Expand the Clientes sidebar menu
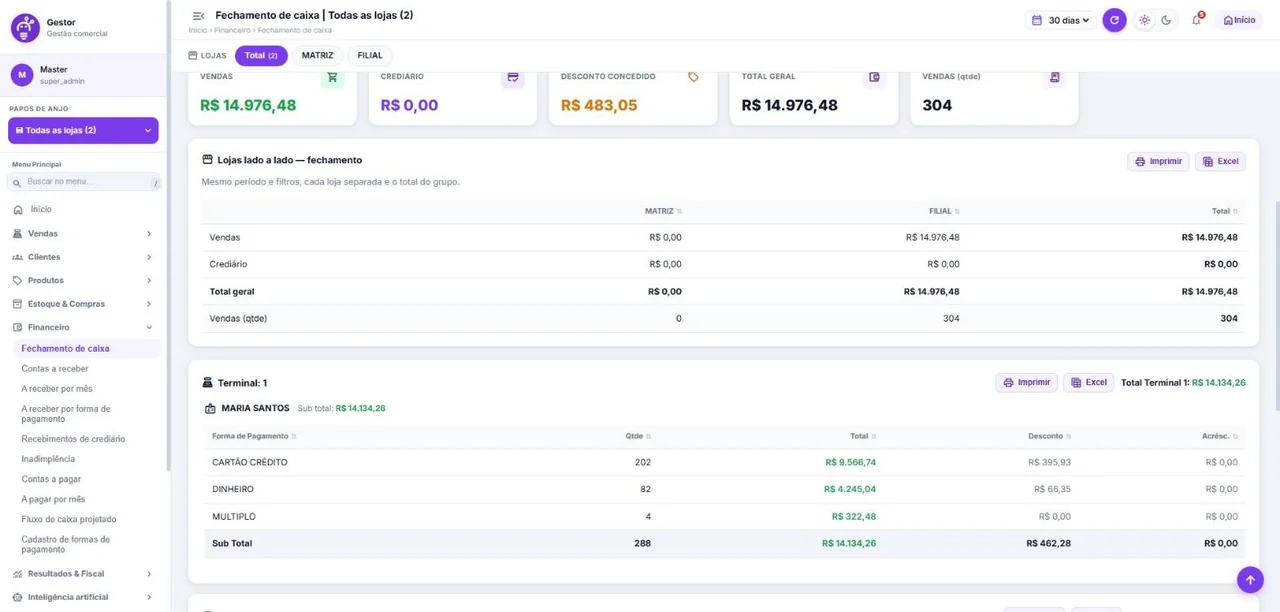The width and height of the screenshot is (1280, 612). pyautogui.click(x=83, y=257)
